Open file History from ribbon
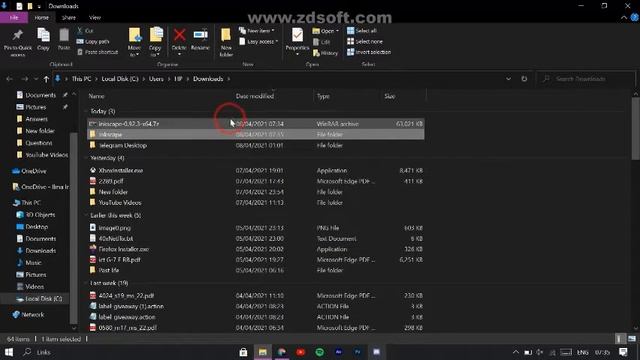640x360 pixels. pyautogui.click(x=325, y=53)
